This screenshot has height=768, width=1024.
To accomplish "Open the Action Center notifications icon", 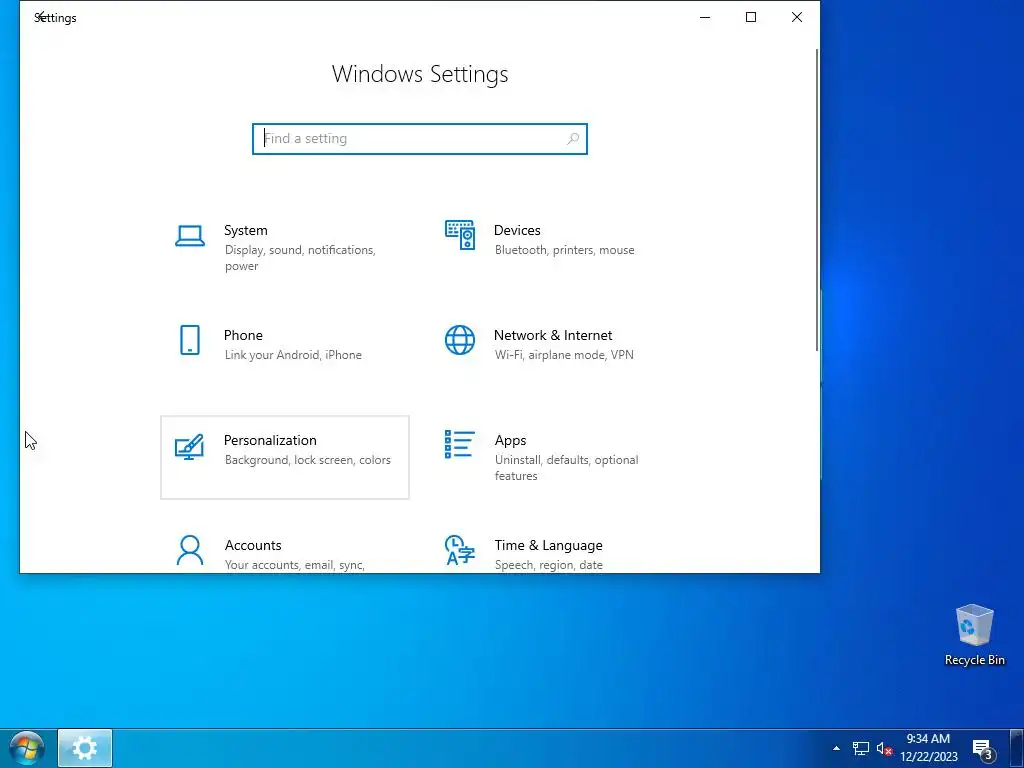I will tap(984, 749).
